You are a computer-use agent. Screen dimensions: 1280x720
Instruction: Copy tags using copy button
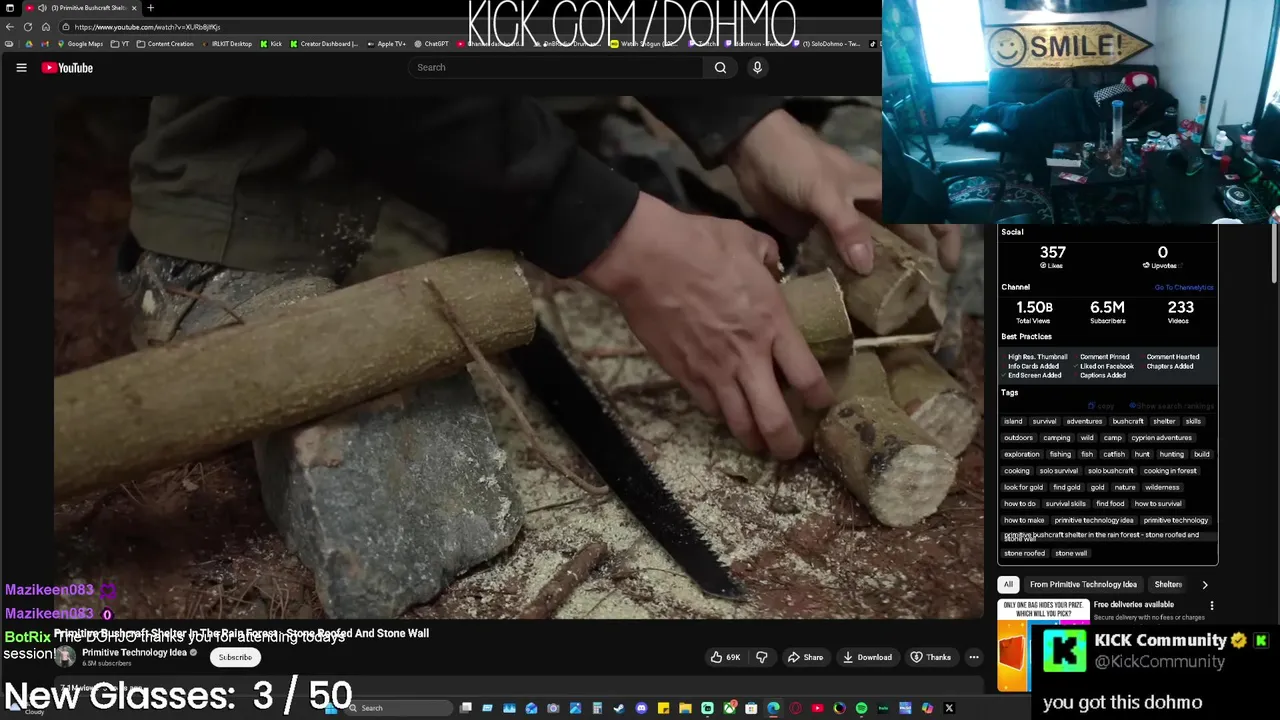click(1101, 406)
